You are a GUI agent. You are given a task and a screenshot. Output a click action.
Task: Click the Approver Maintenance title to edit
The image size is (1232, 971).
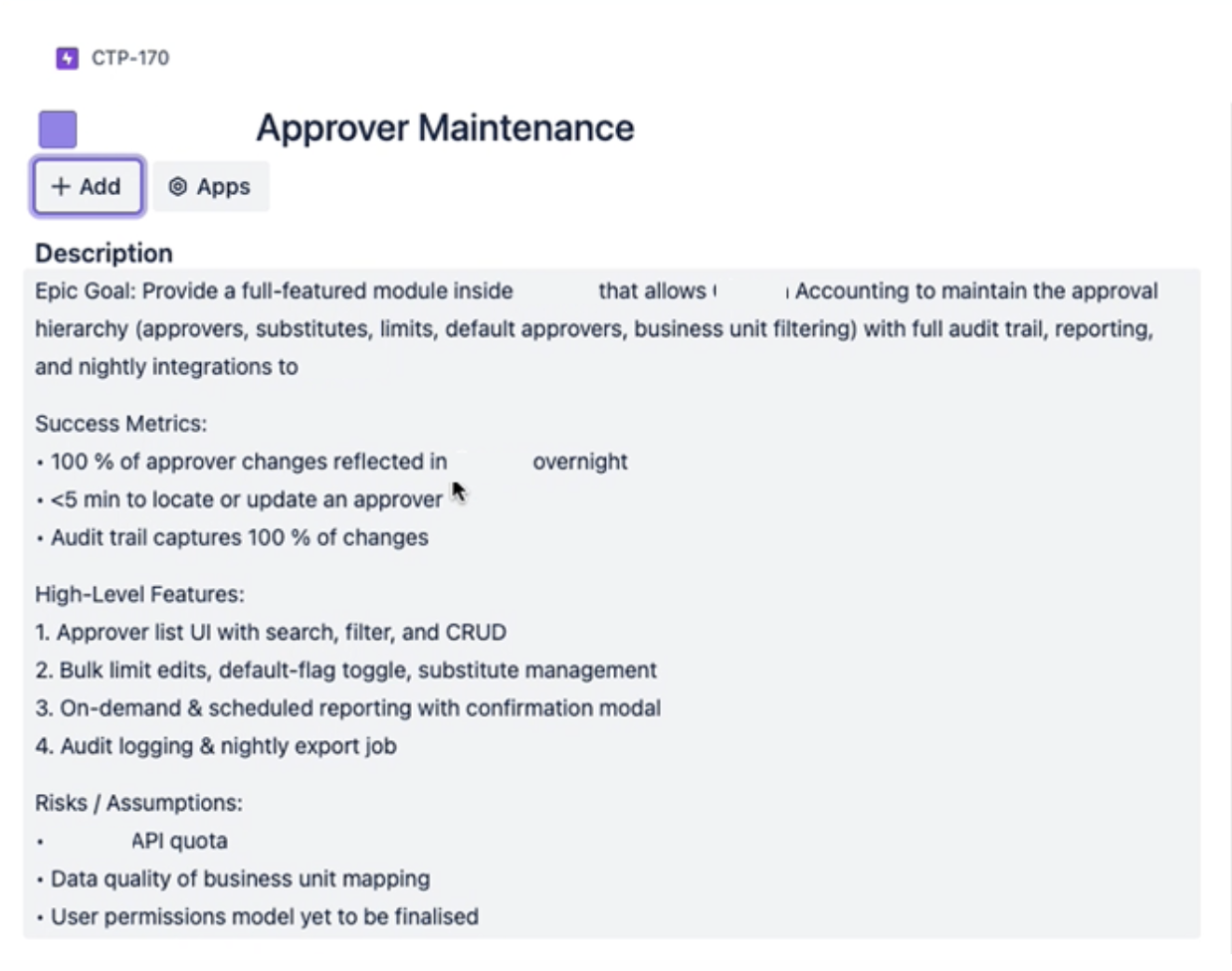coord(445,128)
